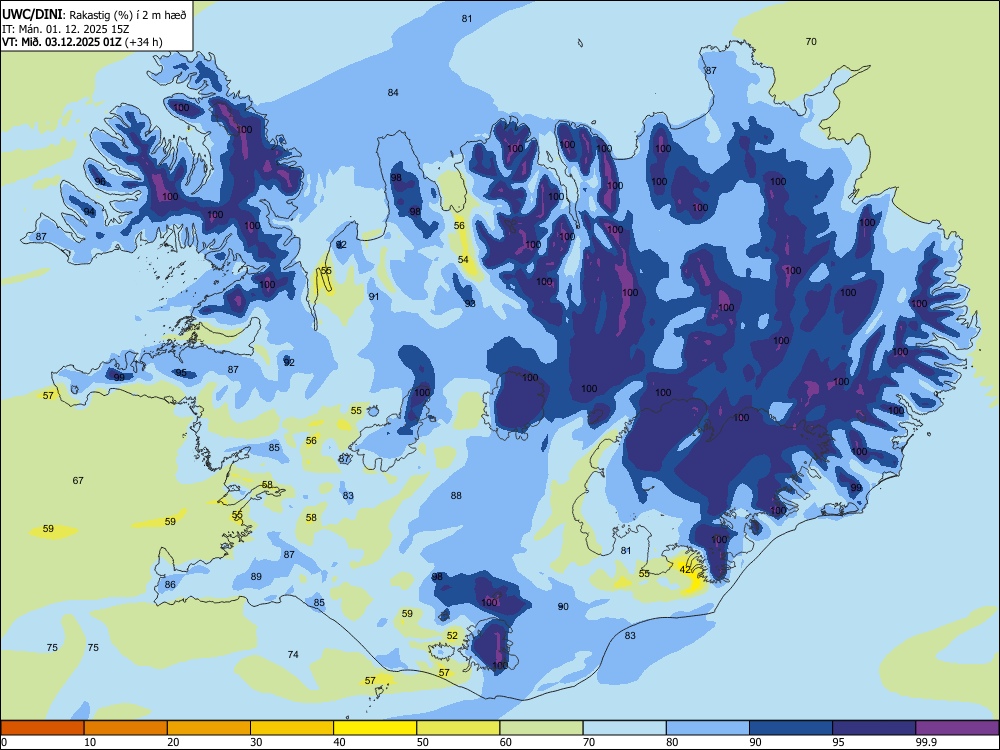This screenshot has width=1000, height=750.
Task: Click the 'UWC/DINI: Rakastig (%) í 2 m hæð' title
Action: [x=94, y=15]
